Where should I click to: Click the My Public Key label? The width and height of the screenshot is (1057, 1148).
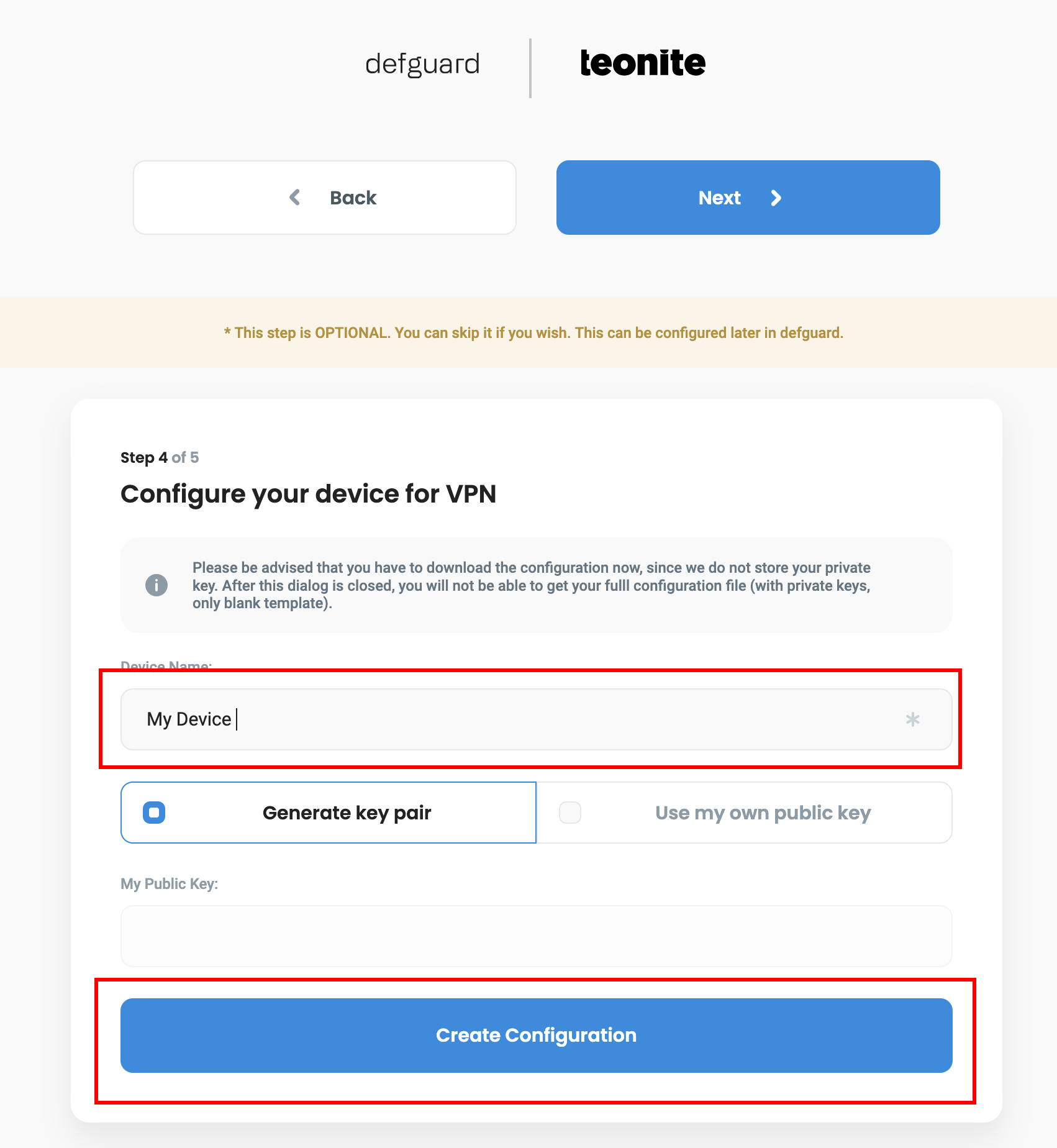169,883
